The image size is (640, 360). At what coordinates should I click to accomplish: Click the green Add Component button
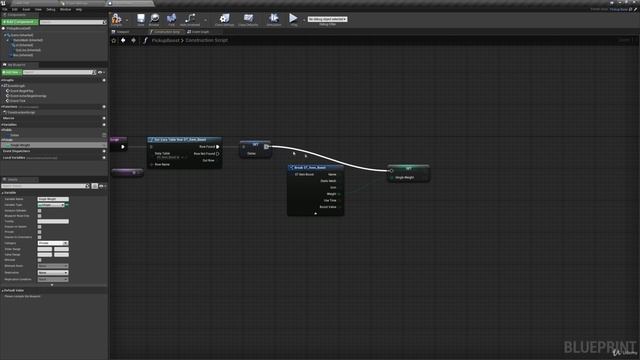click(20, 22)
